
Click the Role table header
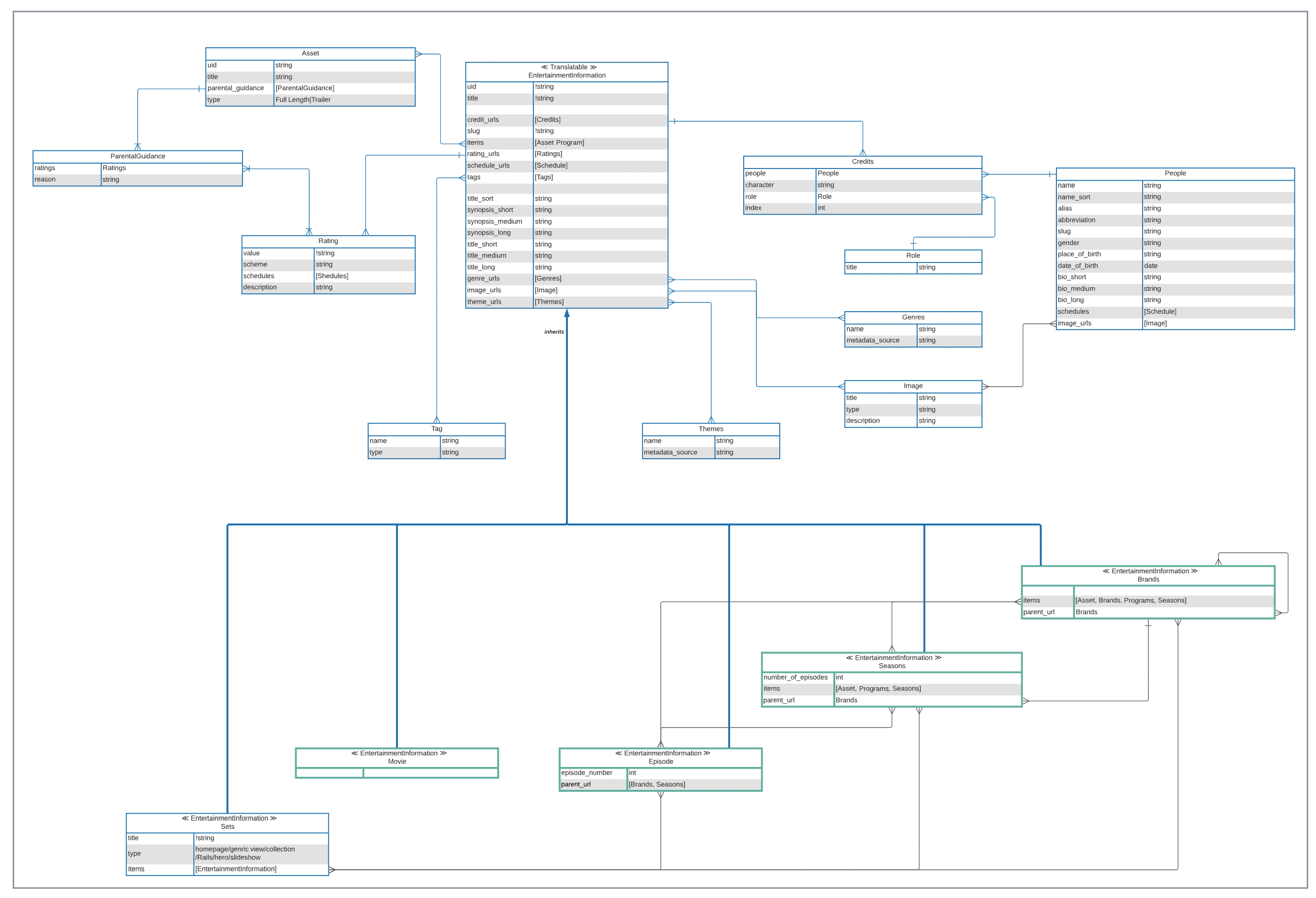pos(912,256)
